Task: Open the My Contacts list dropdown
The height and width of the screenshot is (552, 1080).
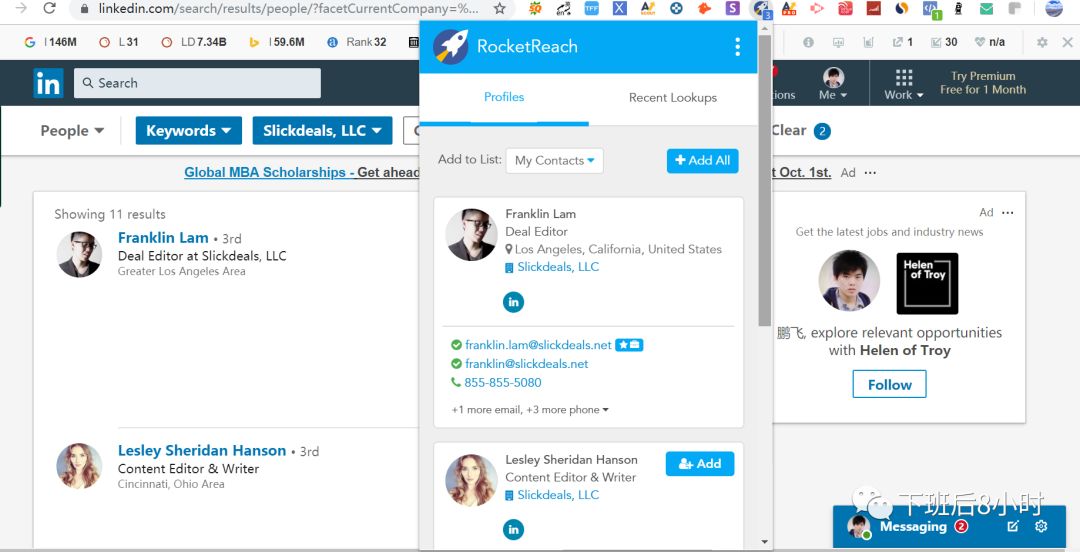Action: coord(554,161)
